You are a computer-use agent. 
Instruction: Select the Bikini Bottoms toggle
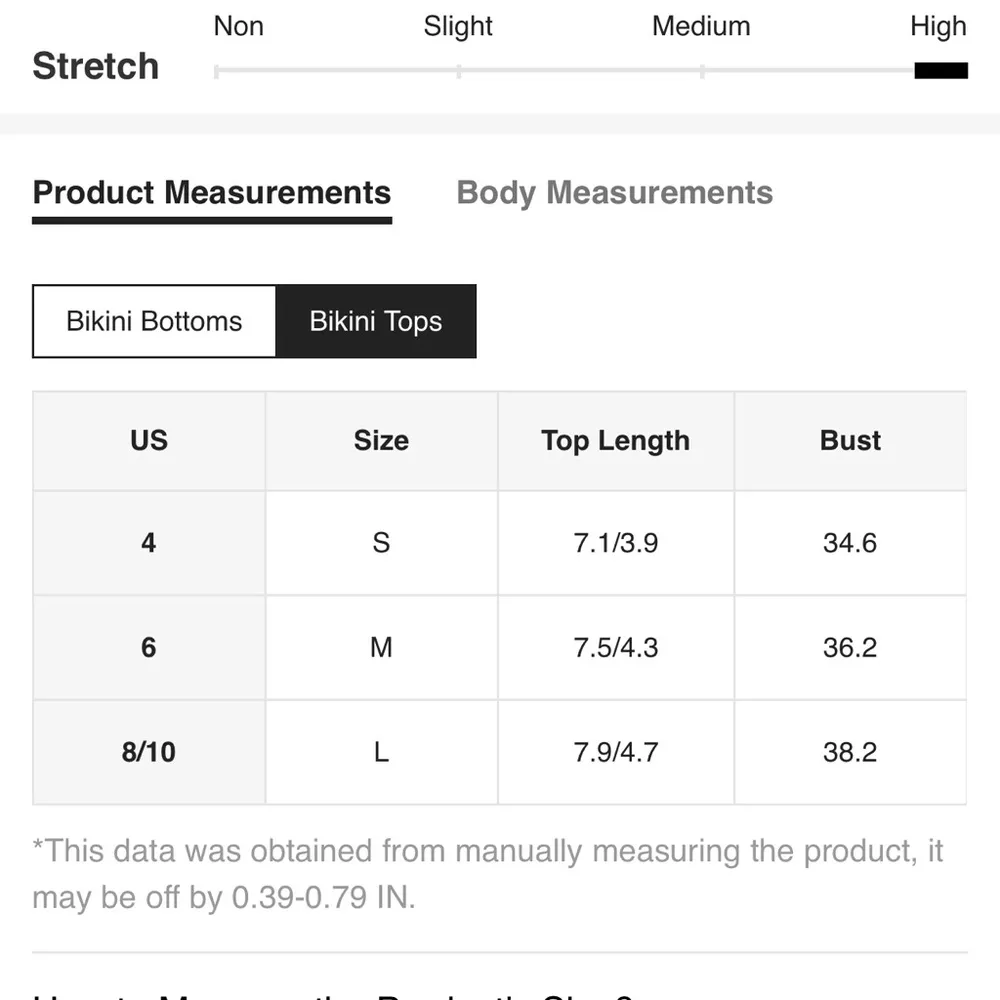tap(154, 321)
